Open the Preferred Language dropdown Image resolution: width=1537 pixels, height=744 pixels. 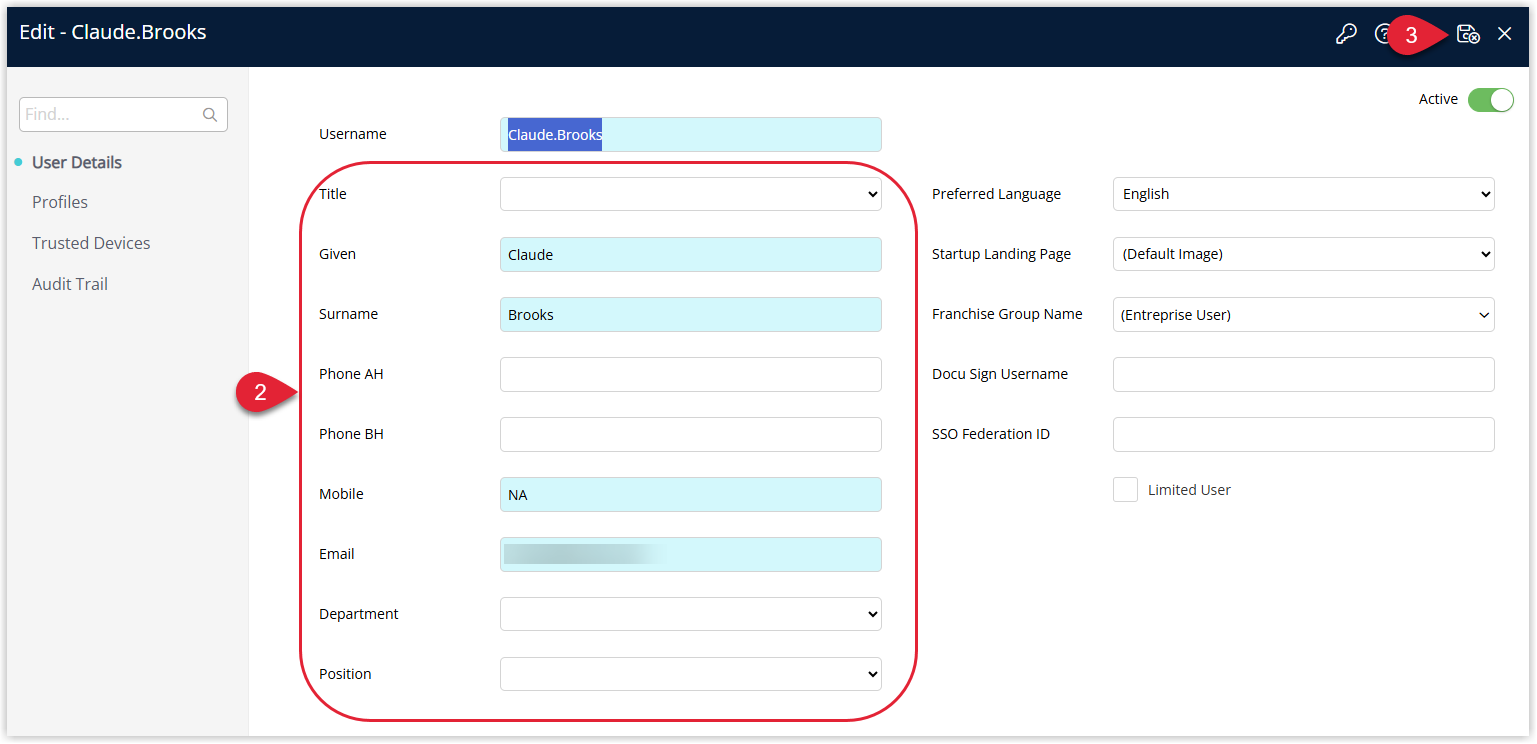tap(1304, 194)
